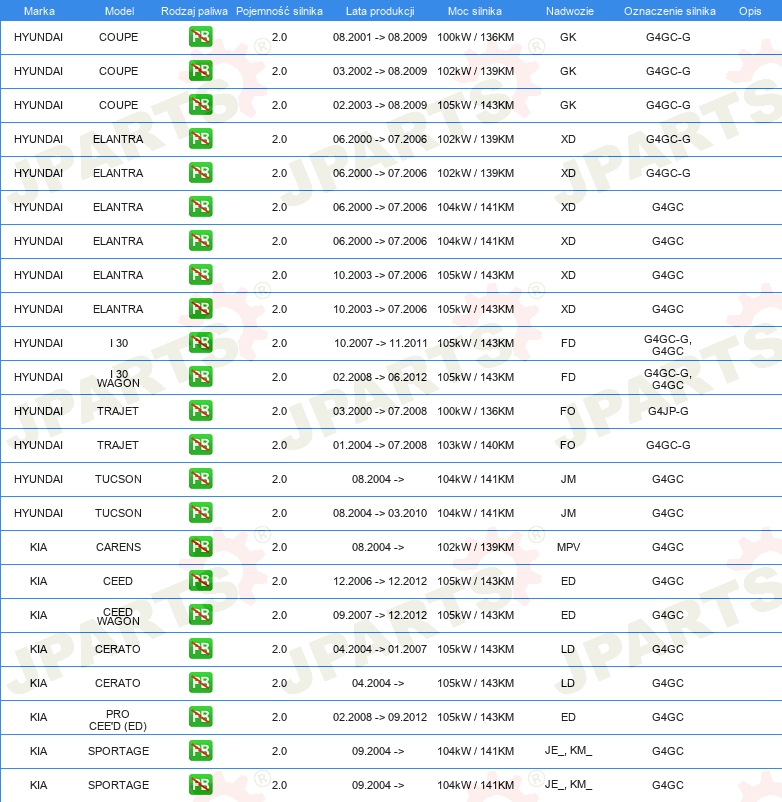The image size is (782, 802).
Task: Click the FD body cell in the I 30 WAGON row
Action: [x=568, y=377]
